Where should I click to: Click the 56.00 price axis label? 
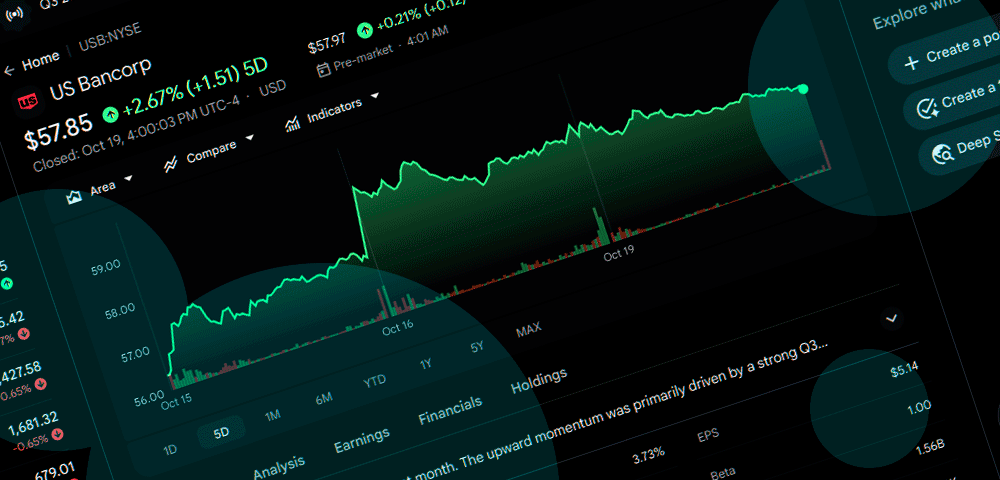click(x=148, y=398)
